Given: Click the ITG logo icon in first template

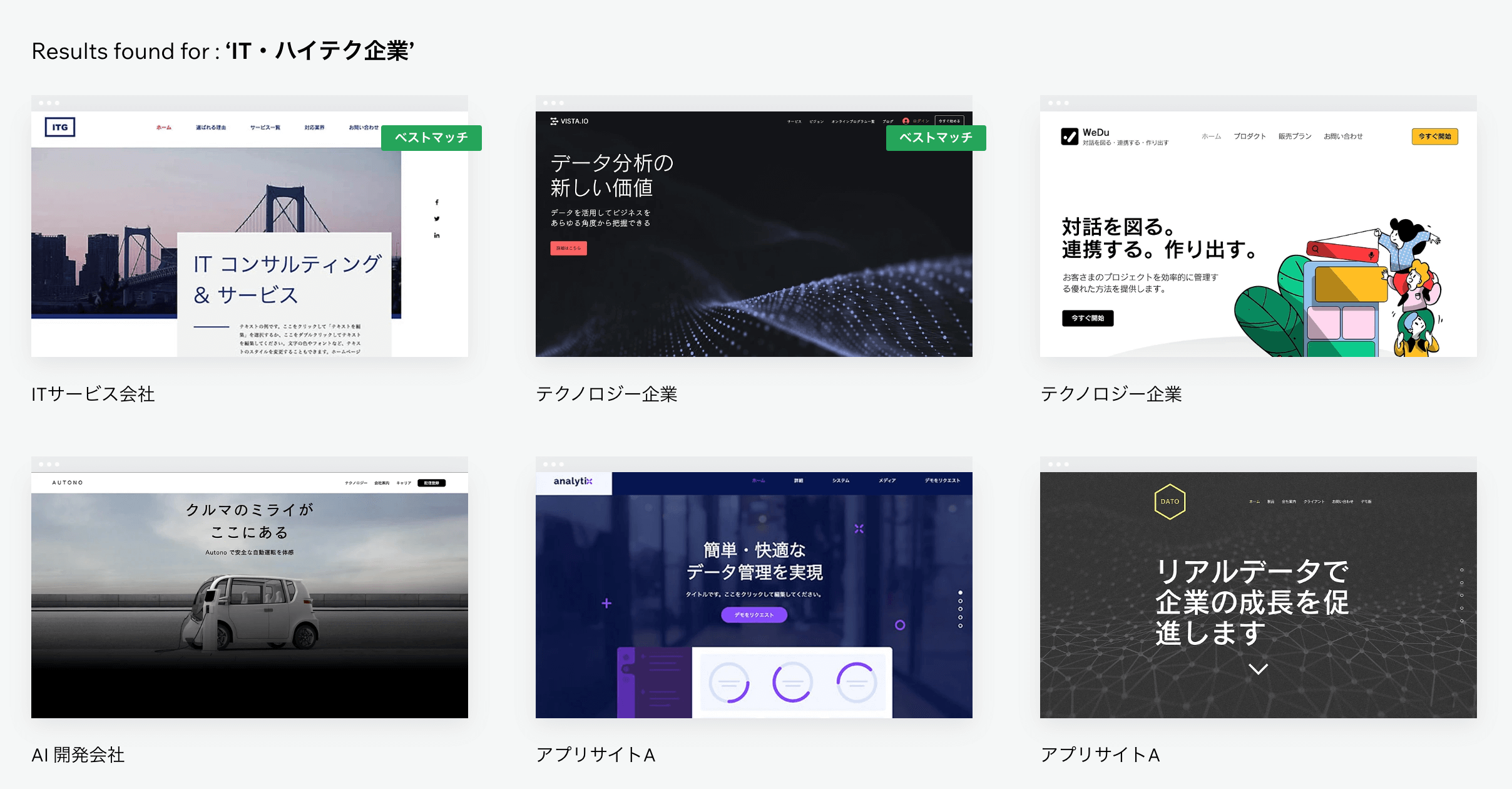Looking at the screenshot, I should click(x=61, y=128).
